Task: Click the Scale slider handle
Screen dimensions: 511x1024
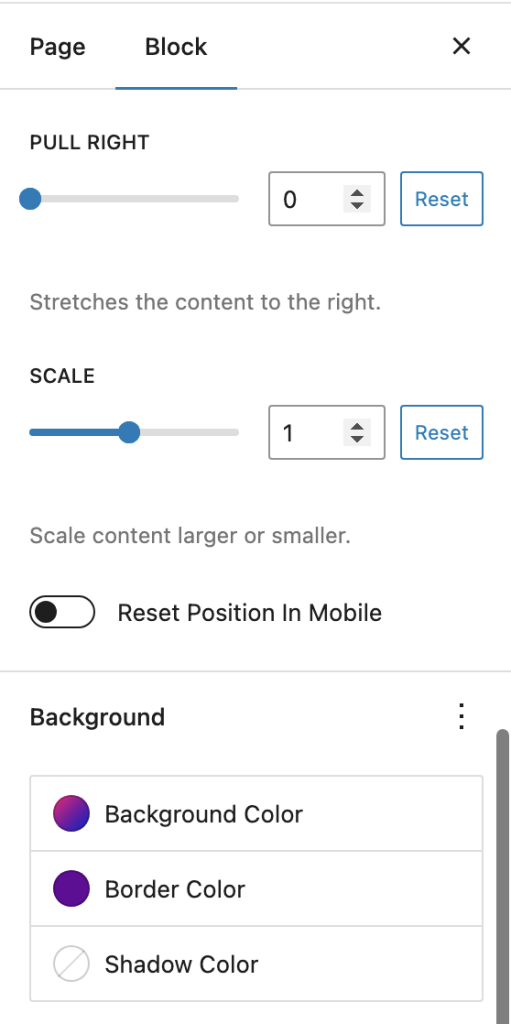Action: point(129,432)
